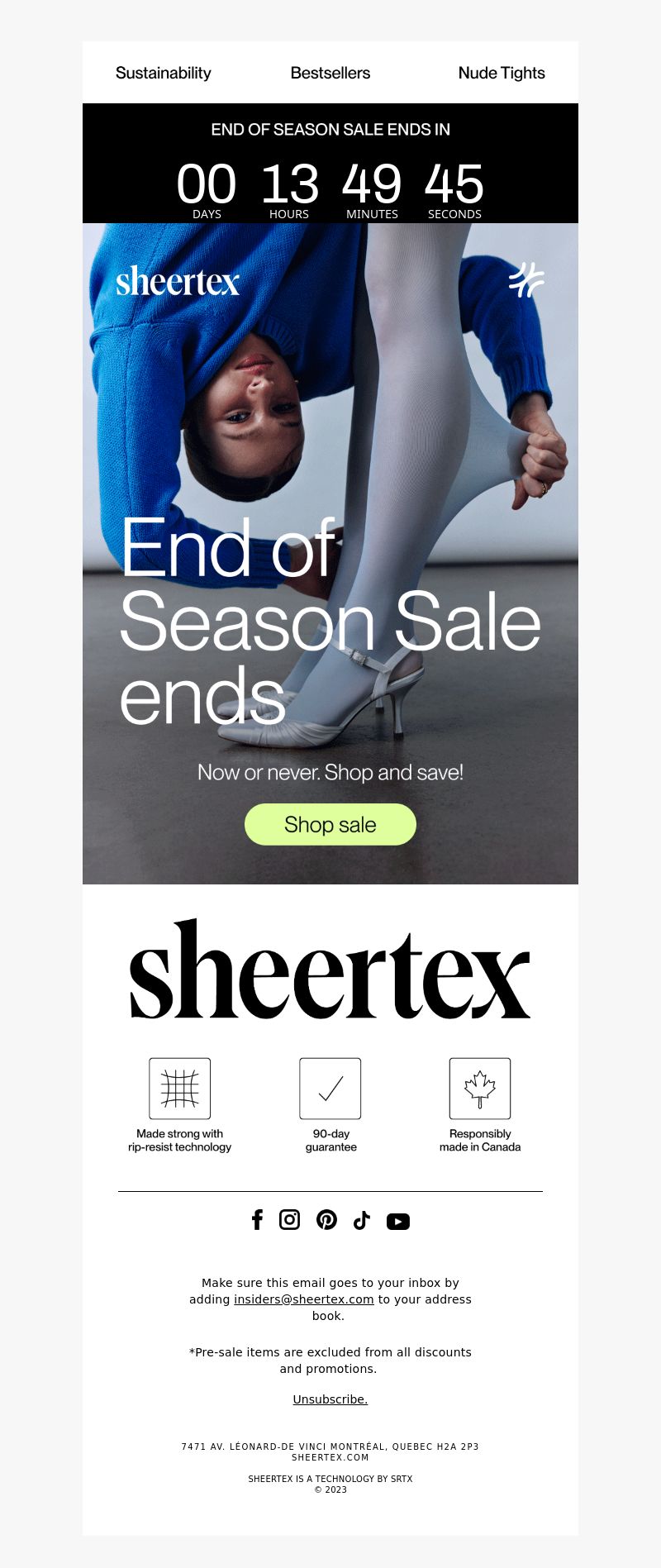Click the 90-day guarantee checkmark icon
Image resolution: width=661 pixels, height=1568 pixels.
[x=330, y=1089]
